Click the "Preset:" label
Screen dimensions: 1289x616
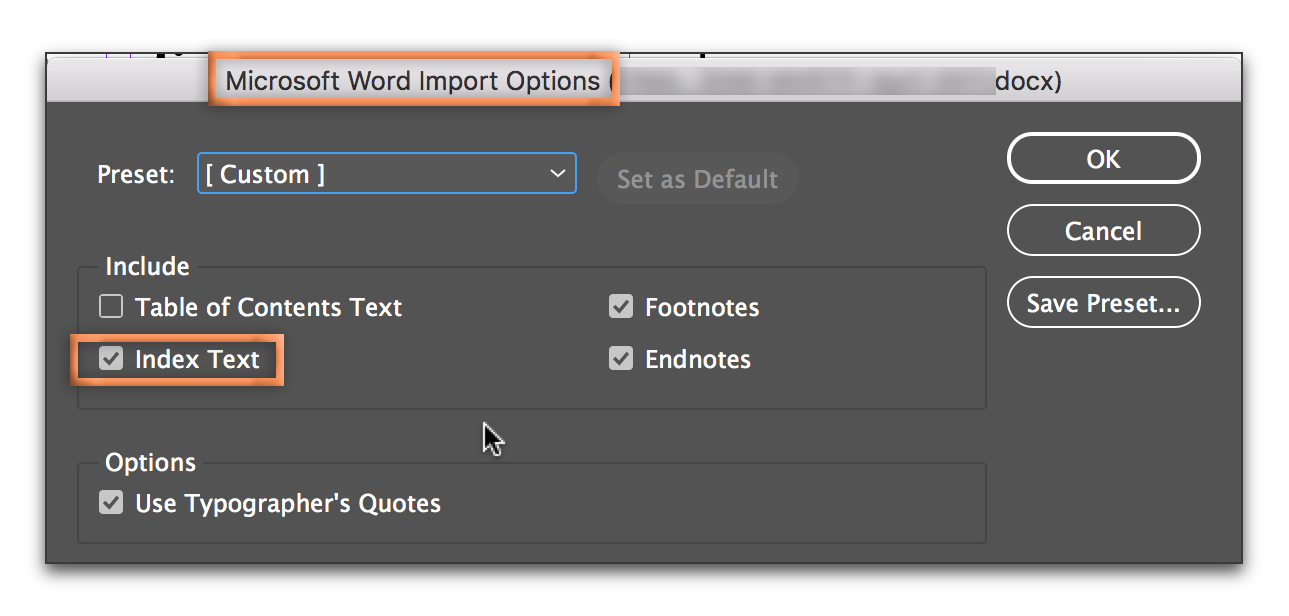click(x=136, y=175)
